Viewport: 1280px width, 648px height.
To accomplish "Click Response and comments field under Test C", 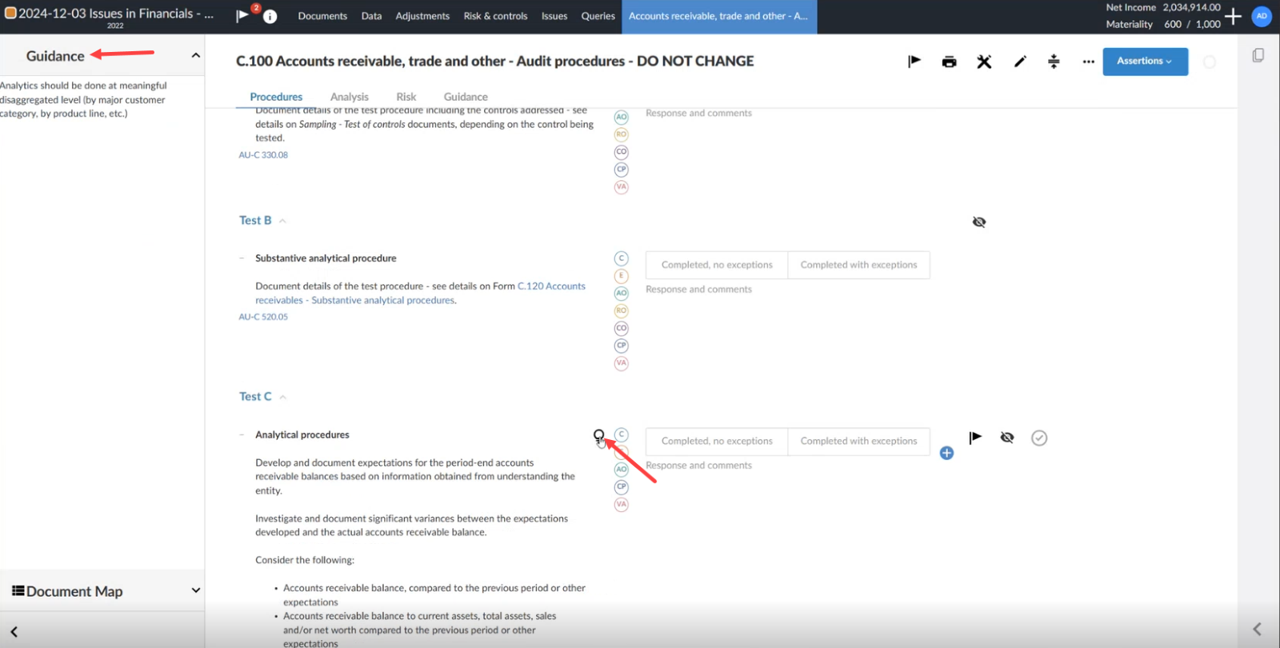I will coord(699,465).
